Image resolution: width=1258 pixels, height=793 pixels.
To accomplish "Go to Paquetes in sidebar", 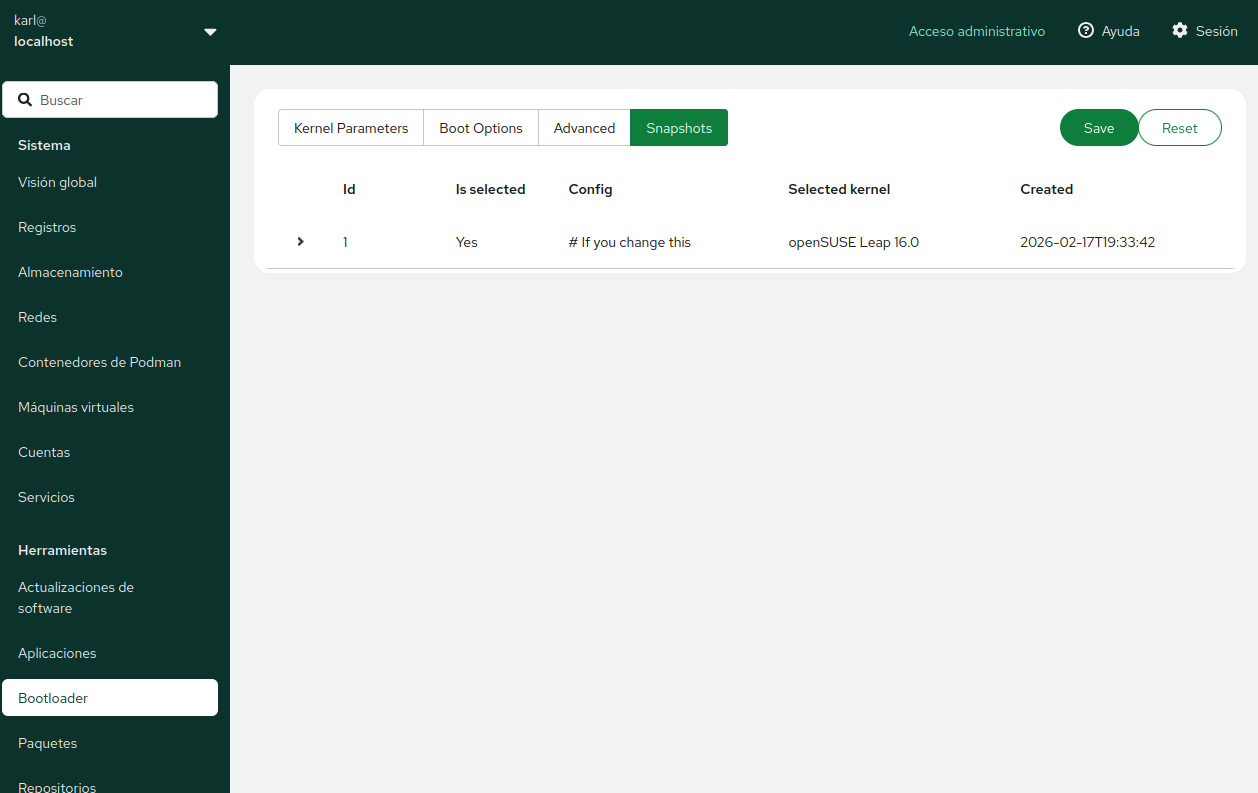I will click(47, 743).
